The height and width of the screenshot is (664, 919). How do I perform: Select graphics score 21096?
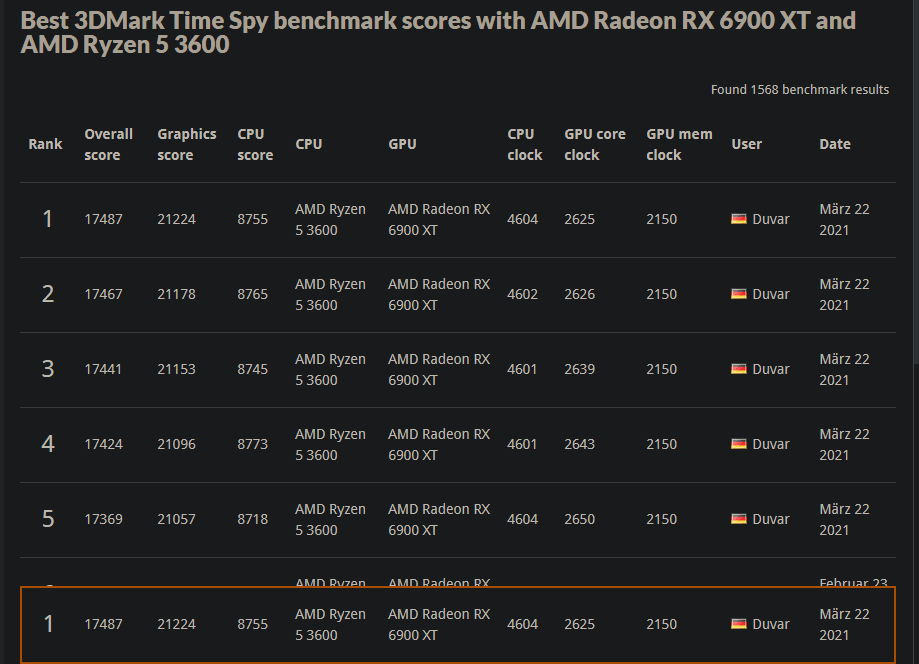(176, 444)
